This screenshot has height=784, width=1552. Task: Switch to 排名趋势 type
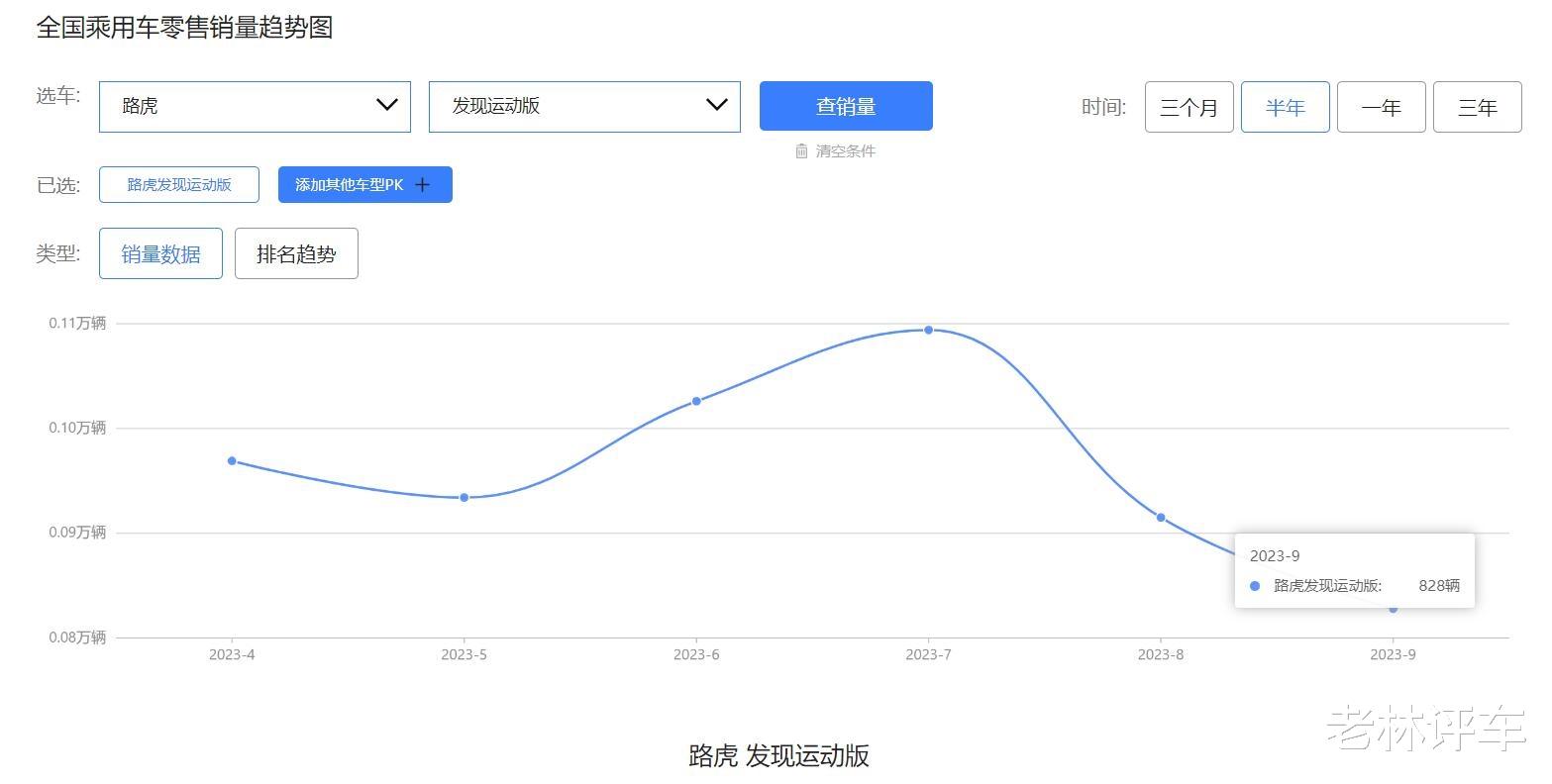(x=296, y=253)
